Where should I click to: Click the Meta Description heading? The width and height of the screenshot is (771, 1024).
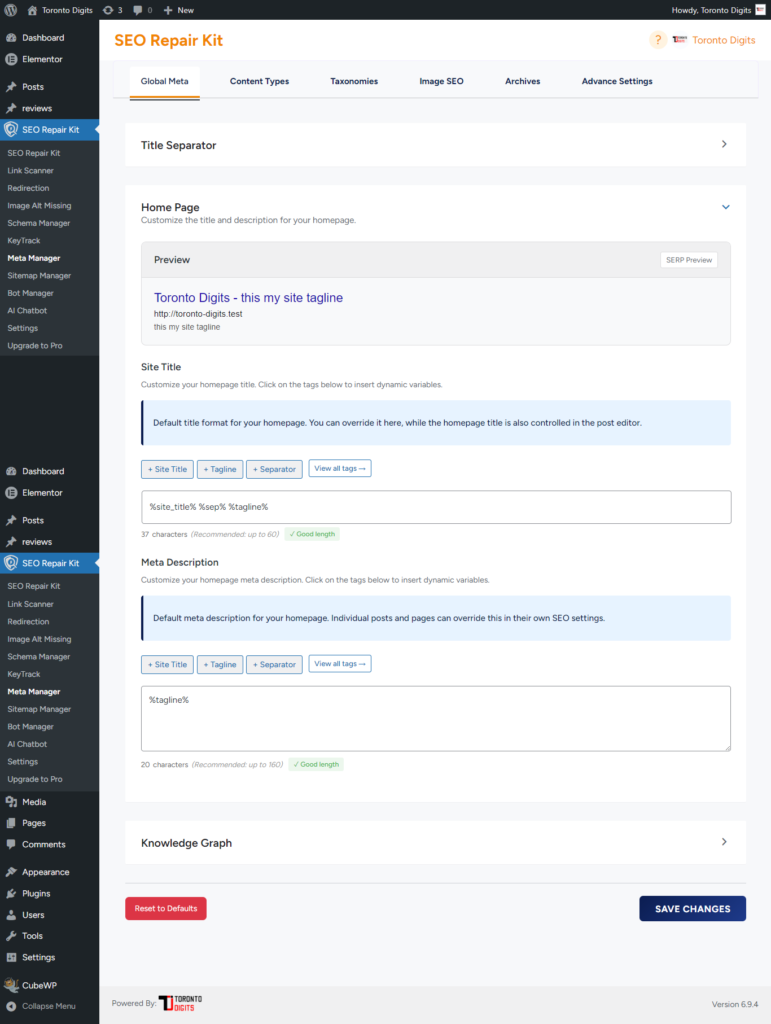[180, 562]
